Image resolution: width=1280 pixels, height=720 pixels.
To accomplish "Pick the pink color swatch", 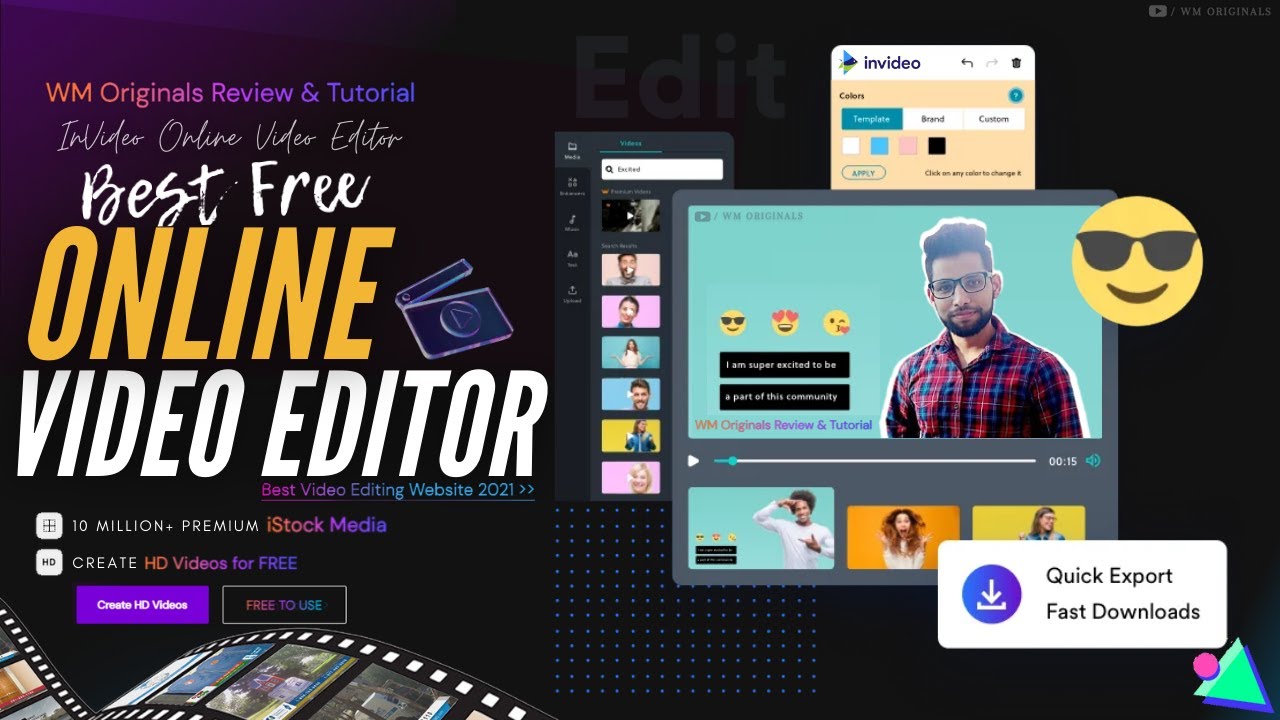I will point(908,146).
